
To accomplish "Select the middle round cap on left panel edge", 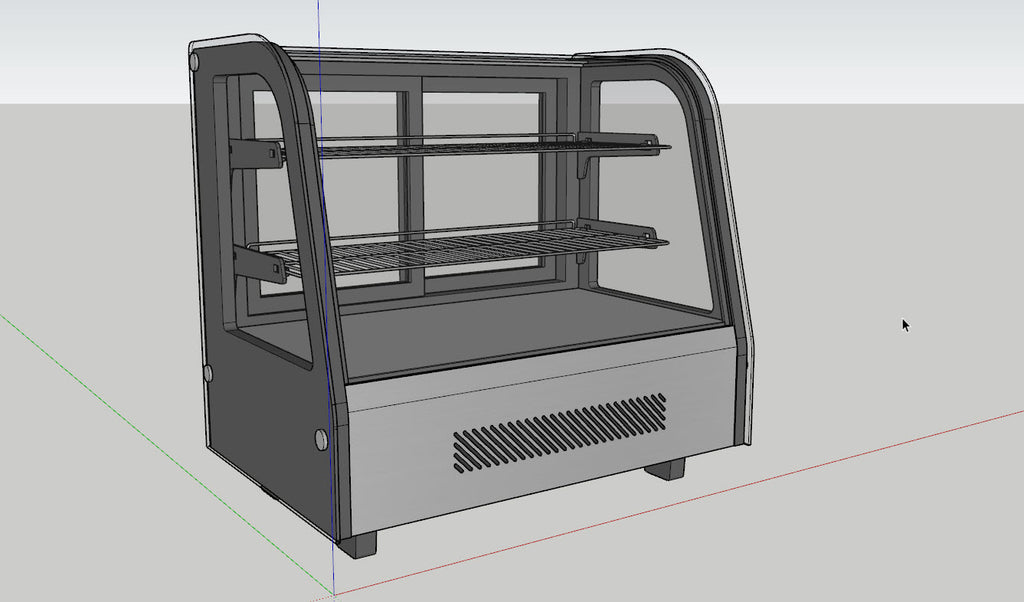I will (208, 373).
